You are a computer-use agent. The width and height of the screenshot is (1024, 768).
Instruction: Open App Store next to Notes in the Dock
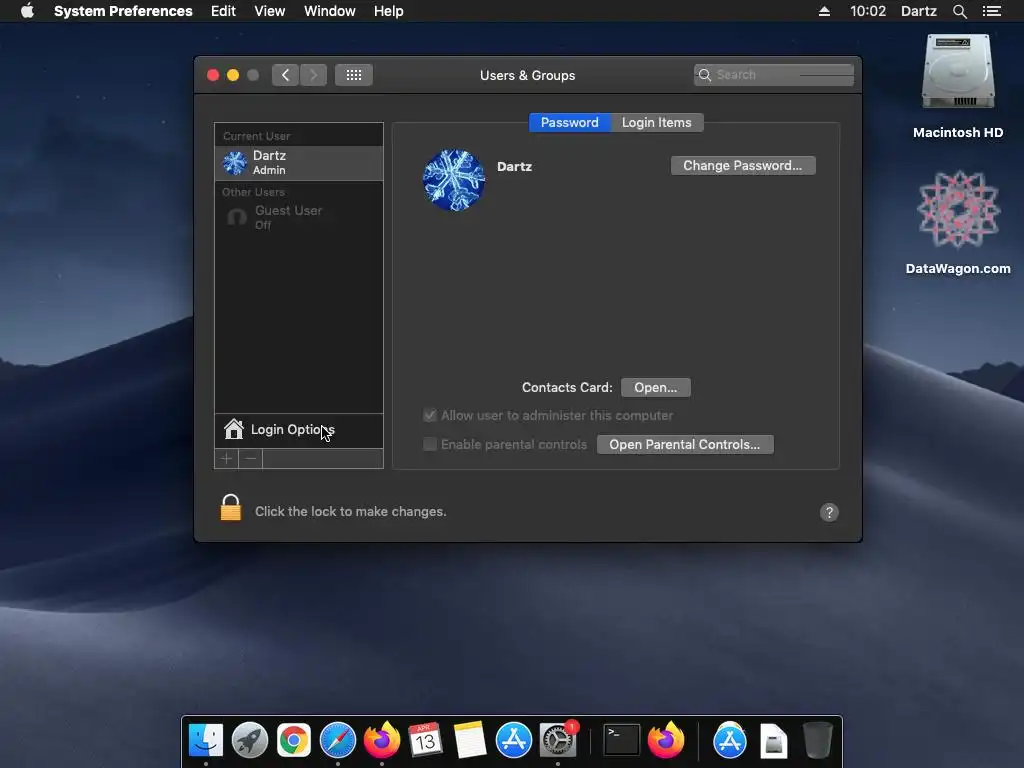(x=513, y=740)
